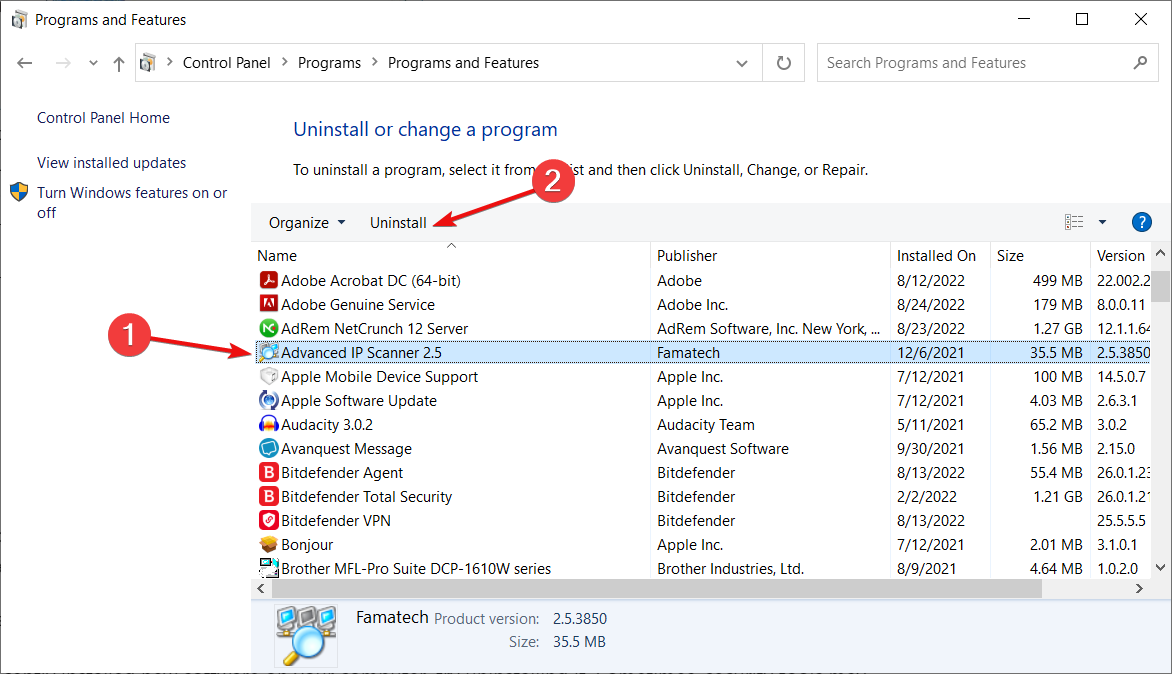Click Programs and Features breadcrumb

[463, 63]
